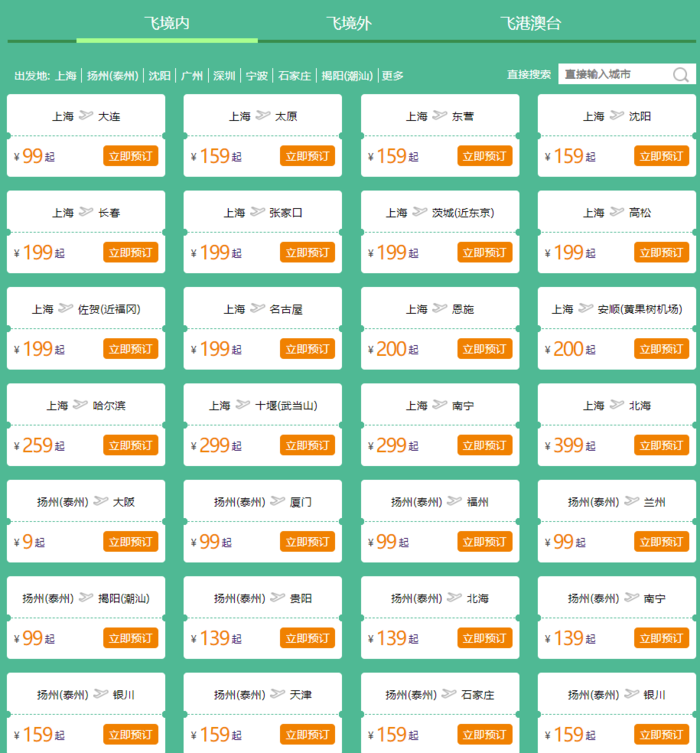The image size is (700, 753).
Task: Book the ¥399 上海 to 北海 flight
Action: coord(661,445)
